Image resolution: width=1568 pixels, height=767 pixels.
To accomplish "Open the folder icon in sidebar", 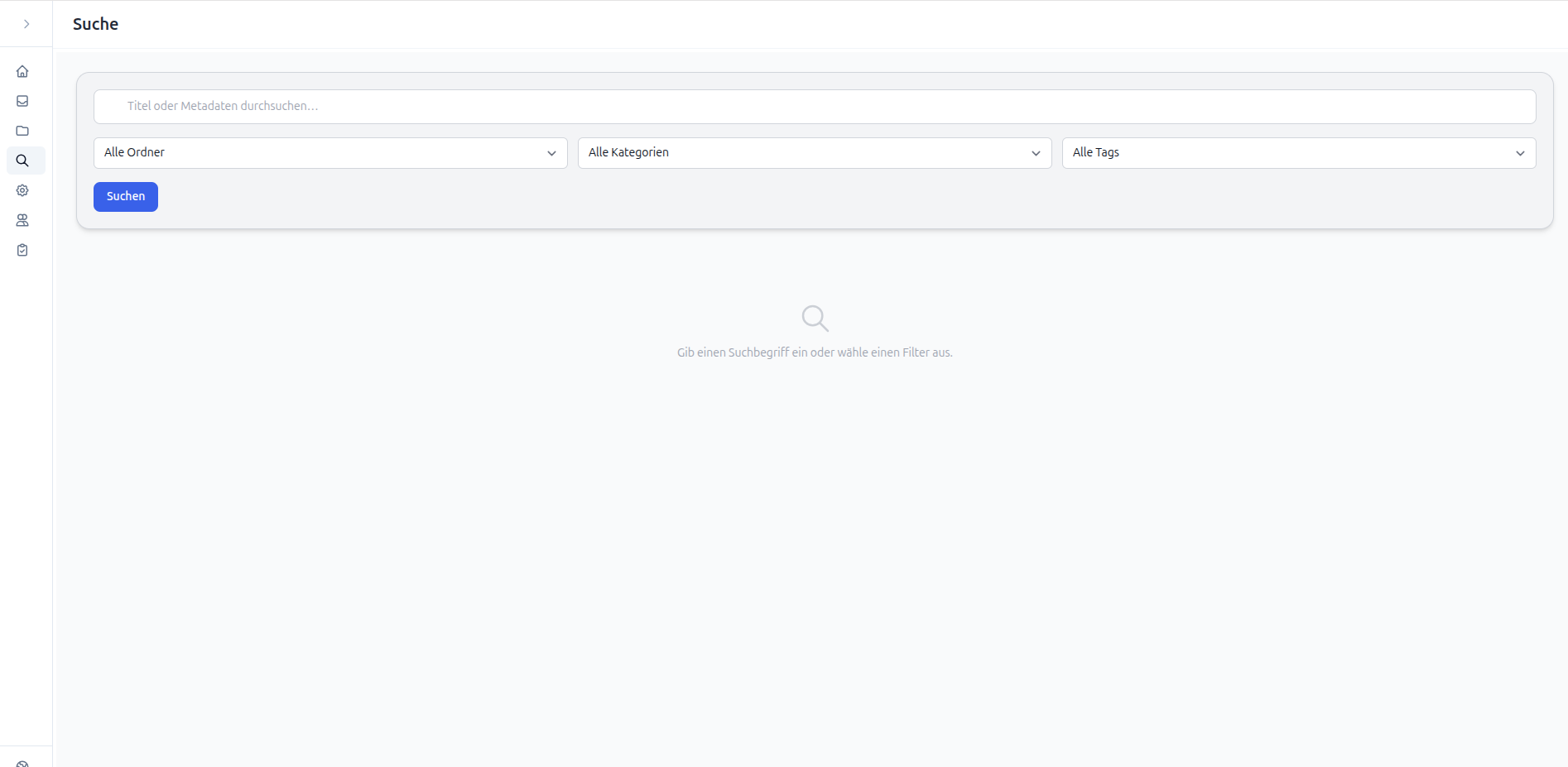I will [x=22, y=131].
